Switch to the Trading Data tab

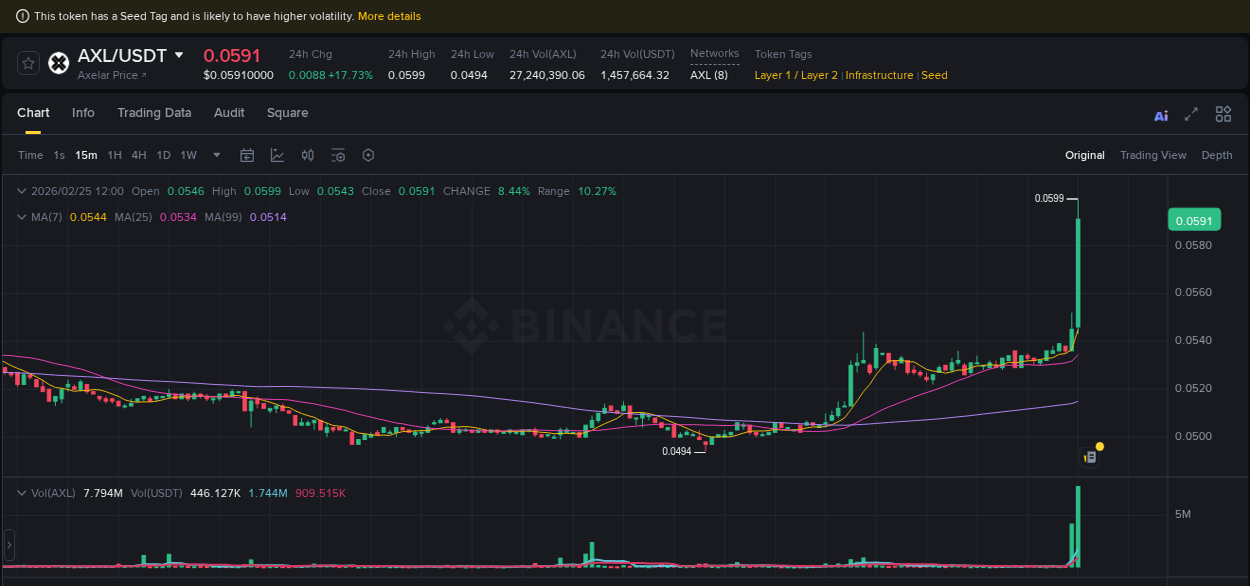154,113
